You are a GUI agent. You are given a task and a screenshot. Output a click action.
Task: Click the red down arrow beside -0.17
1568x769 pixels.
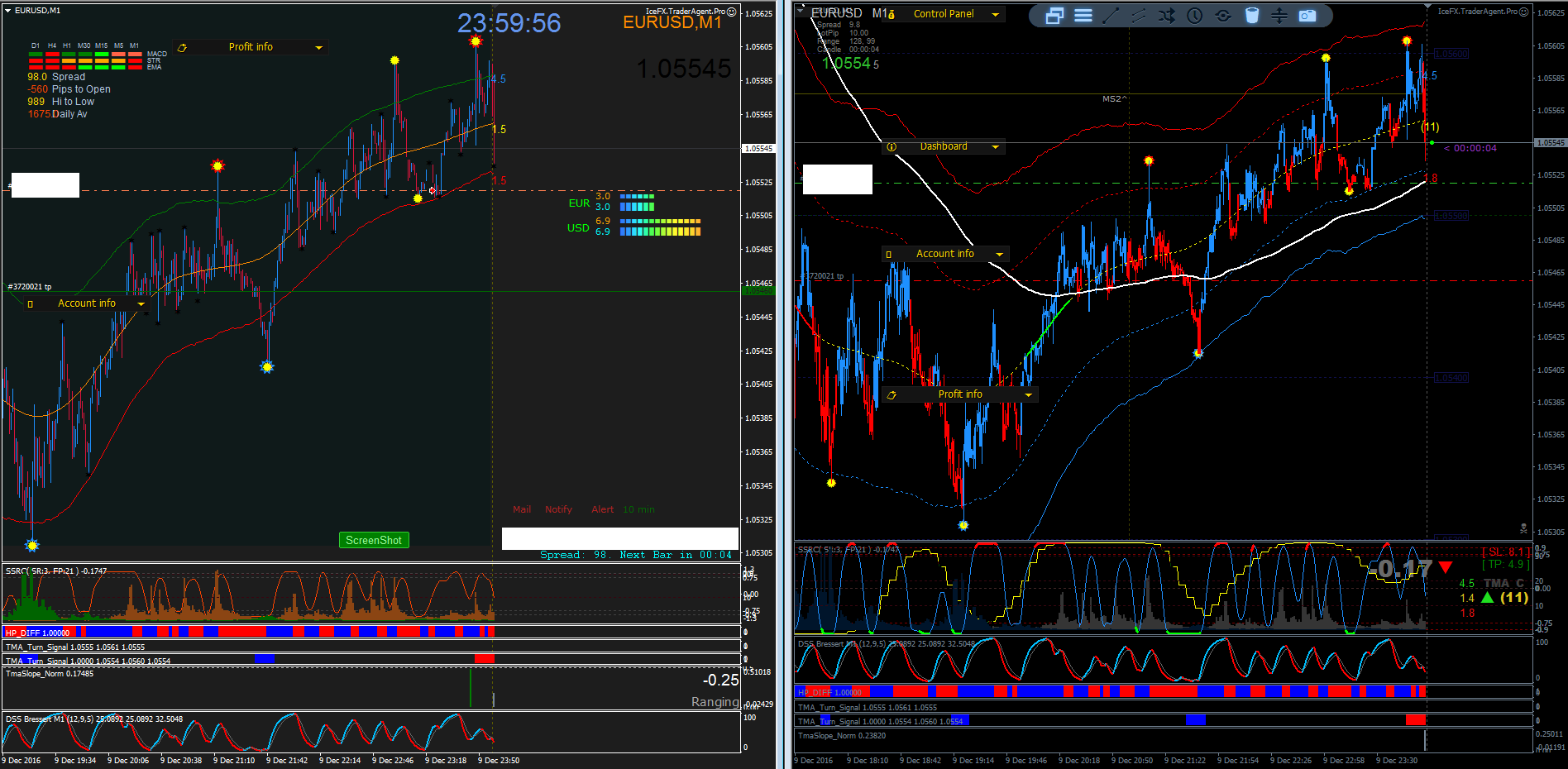[1446, 567]
